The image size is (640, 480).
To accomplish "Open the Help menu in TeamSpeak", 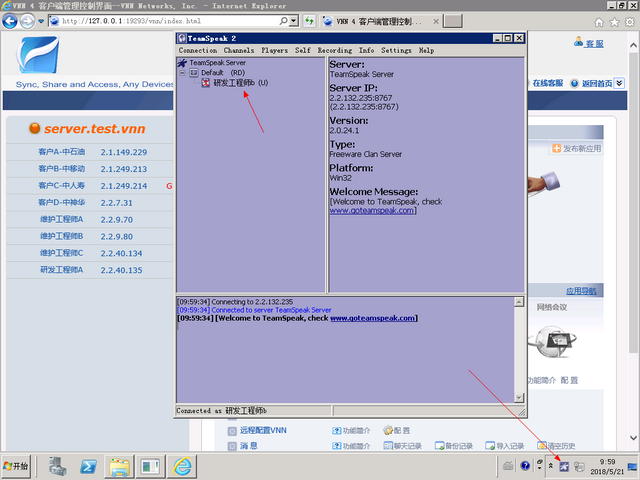I will (427, 50).
